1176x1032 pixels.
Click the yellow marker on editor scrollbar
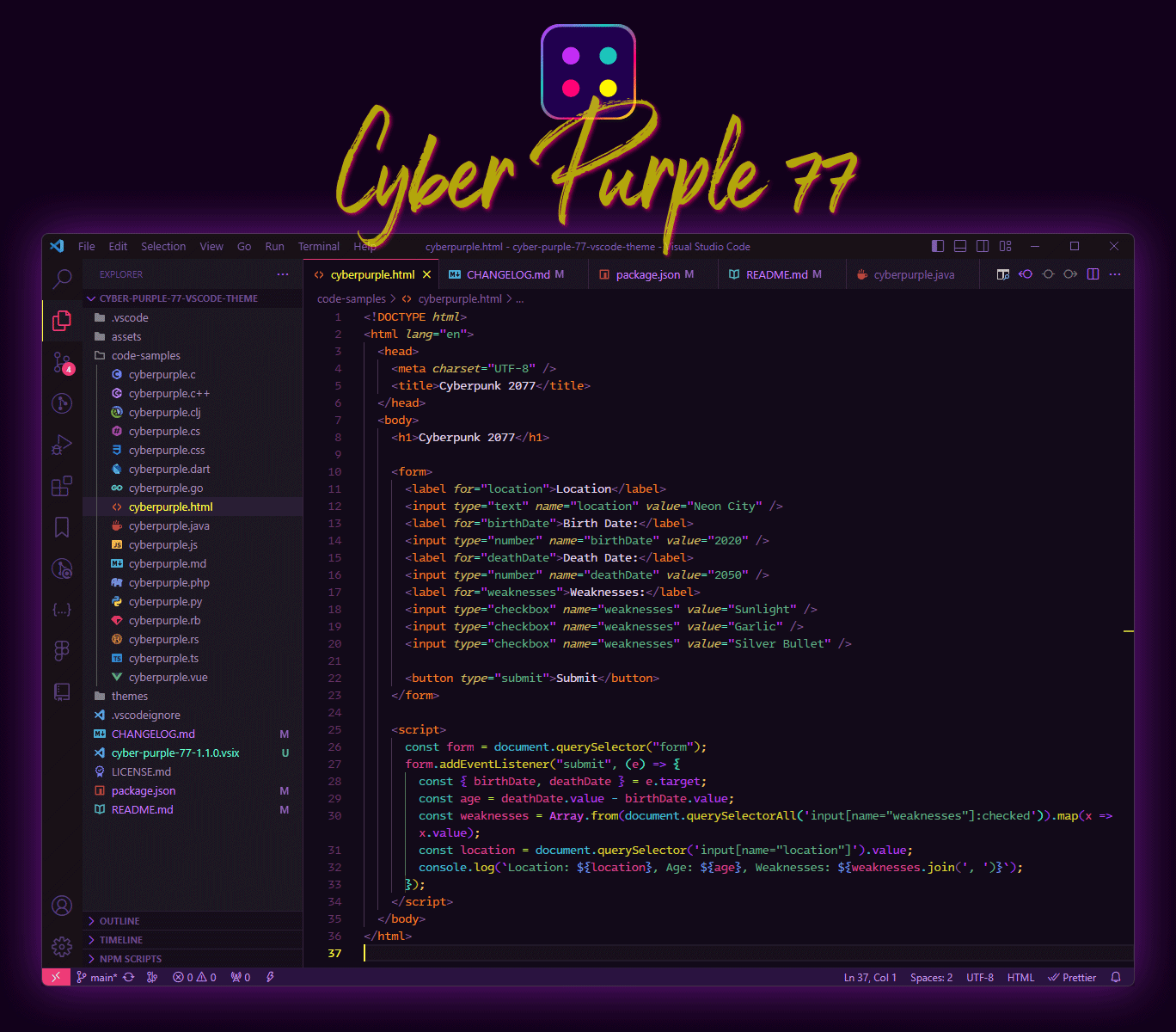pos(1128,631)
